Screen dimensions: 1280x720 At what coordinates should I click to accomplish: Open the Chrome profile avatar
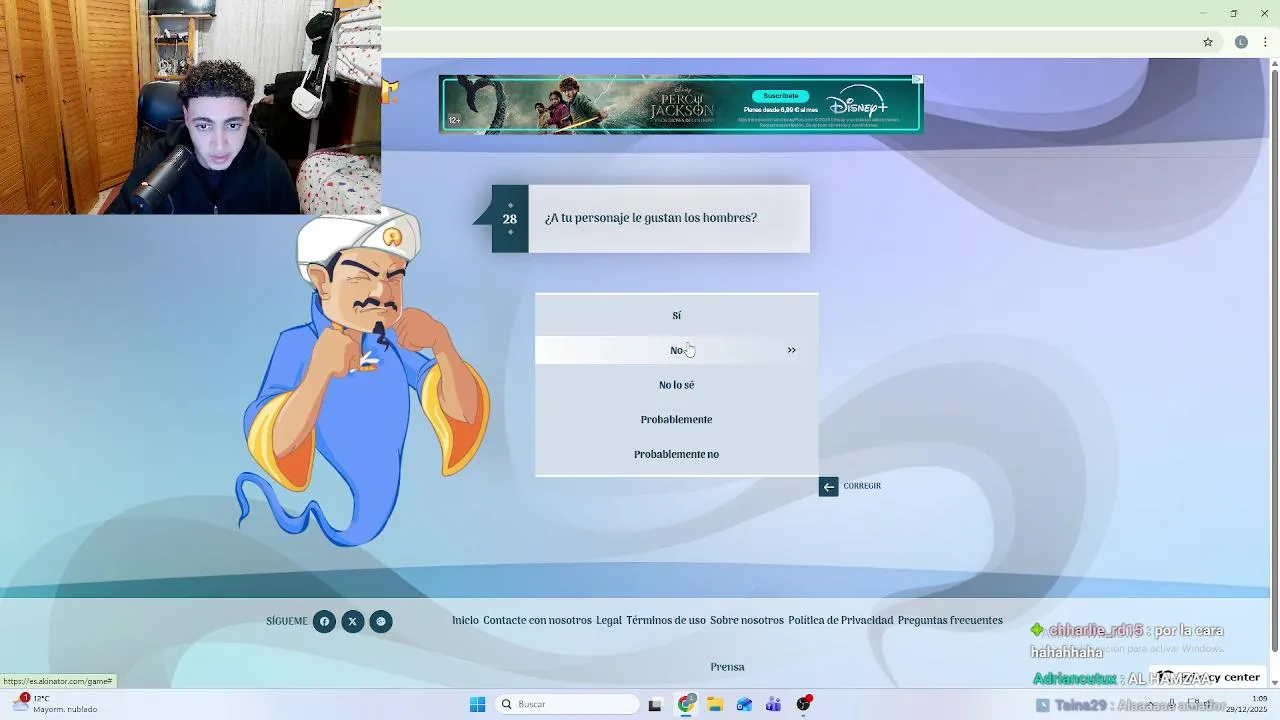click(1241, 42)
